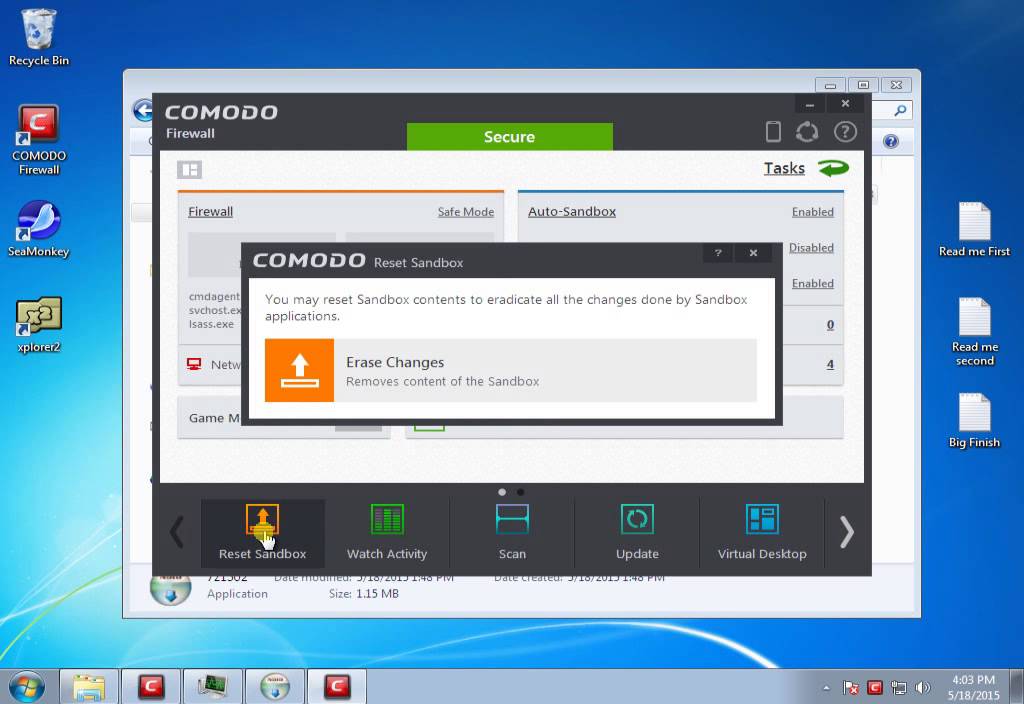
Task: Click the volume speaker tray icon
Action: click(922, 688)
